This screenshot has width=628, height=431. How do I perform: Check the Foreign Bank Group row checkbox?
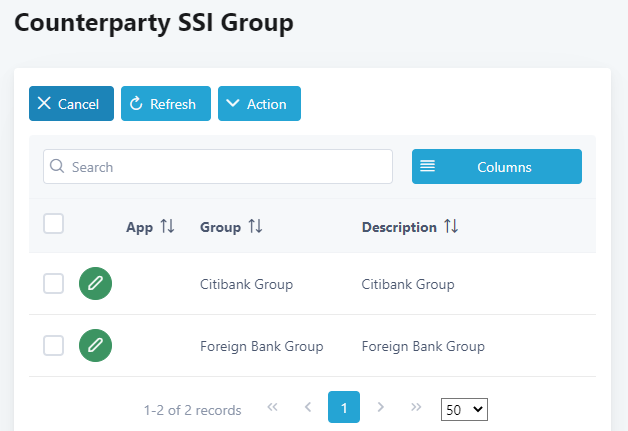point(54,346)
